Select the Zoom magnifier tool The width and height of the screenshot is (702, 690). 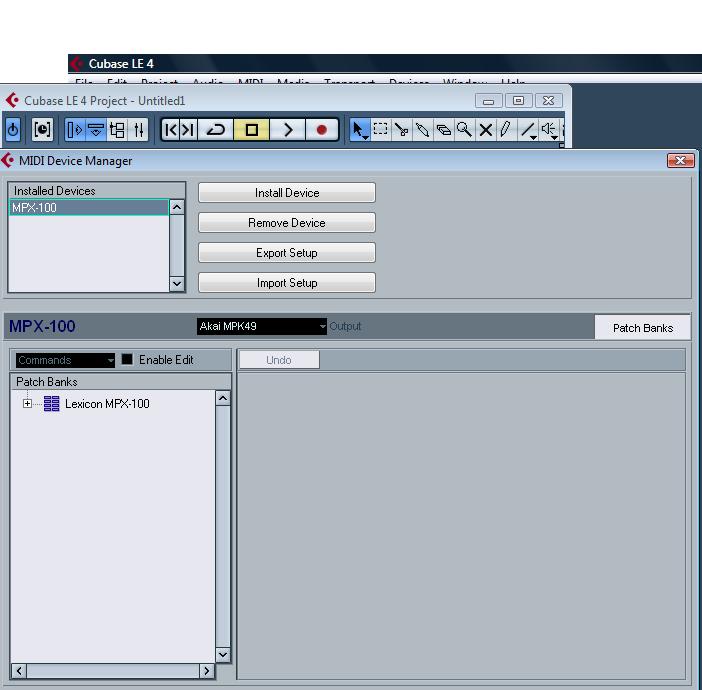click(464, 129)
